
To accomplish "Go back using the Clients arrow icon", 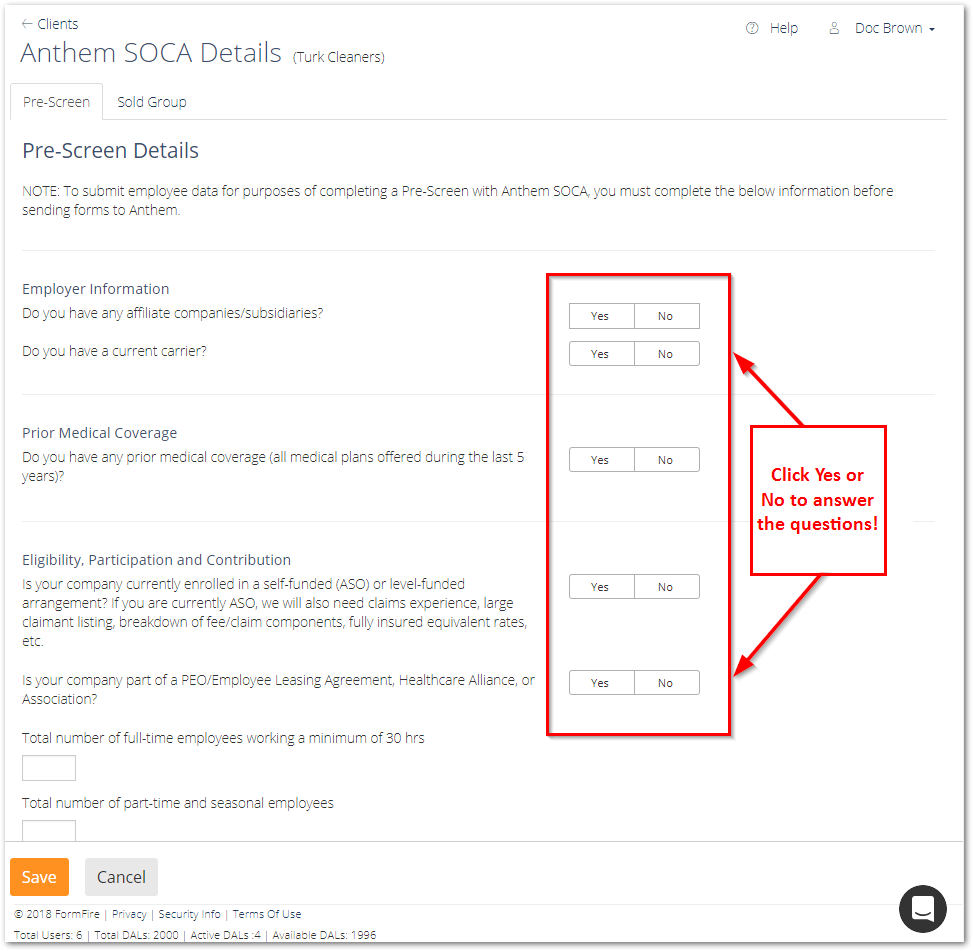I will [27, 24].
